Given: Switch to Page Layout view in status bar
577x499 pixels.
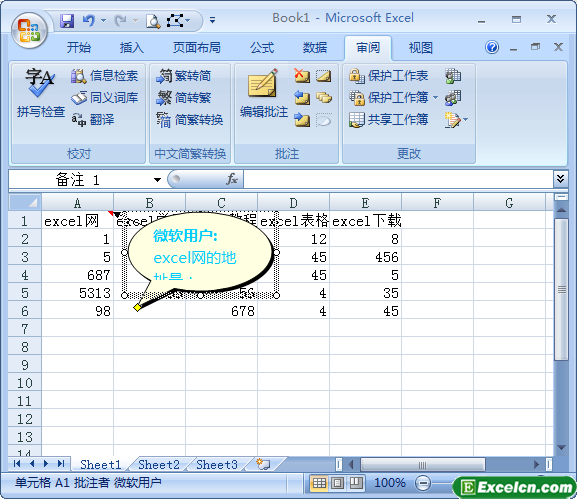Looking at the screenshot, I should [x=337, y=482].
